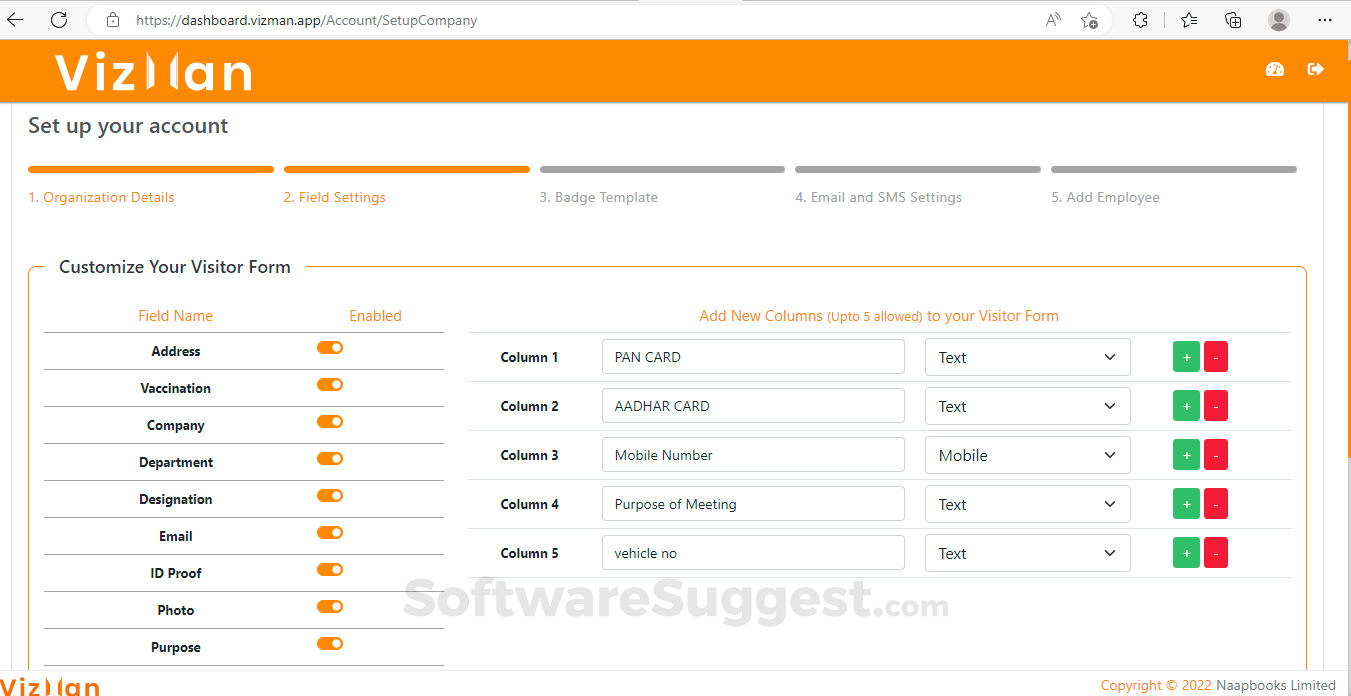The width and height of the screenshot is (1351, 696).
Task: Toggle the Address field switch
Action: (330, 347)
